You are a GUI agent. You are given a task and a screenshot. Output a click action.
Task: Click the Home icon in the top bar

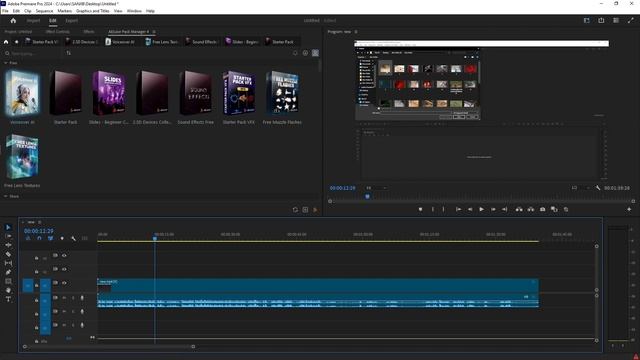click(x=13, y=20)
